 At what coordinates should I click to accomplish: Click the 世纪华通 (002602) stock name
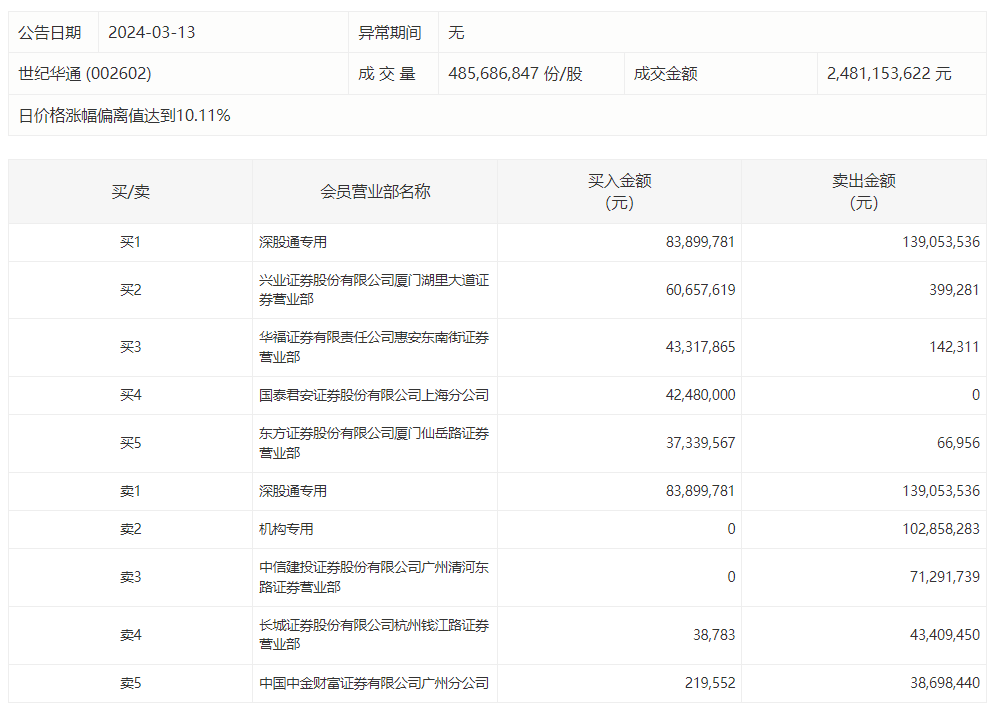(85, 74)
